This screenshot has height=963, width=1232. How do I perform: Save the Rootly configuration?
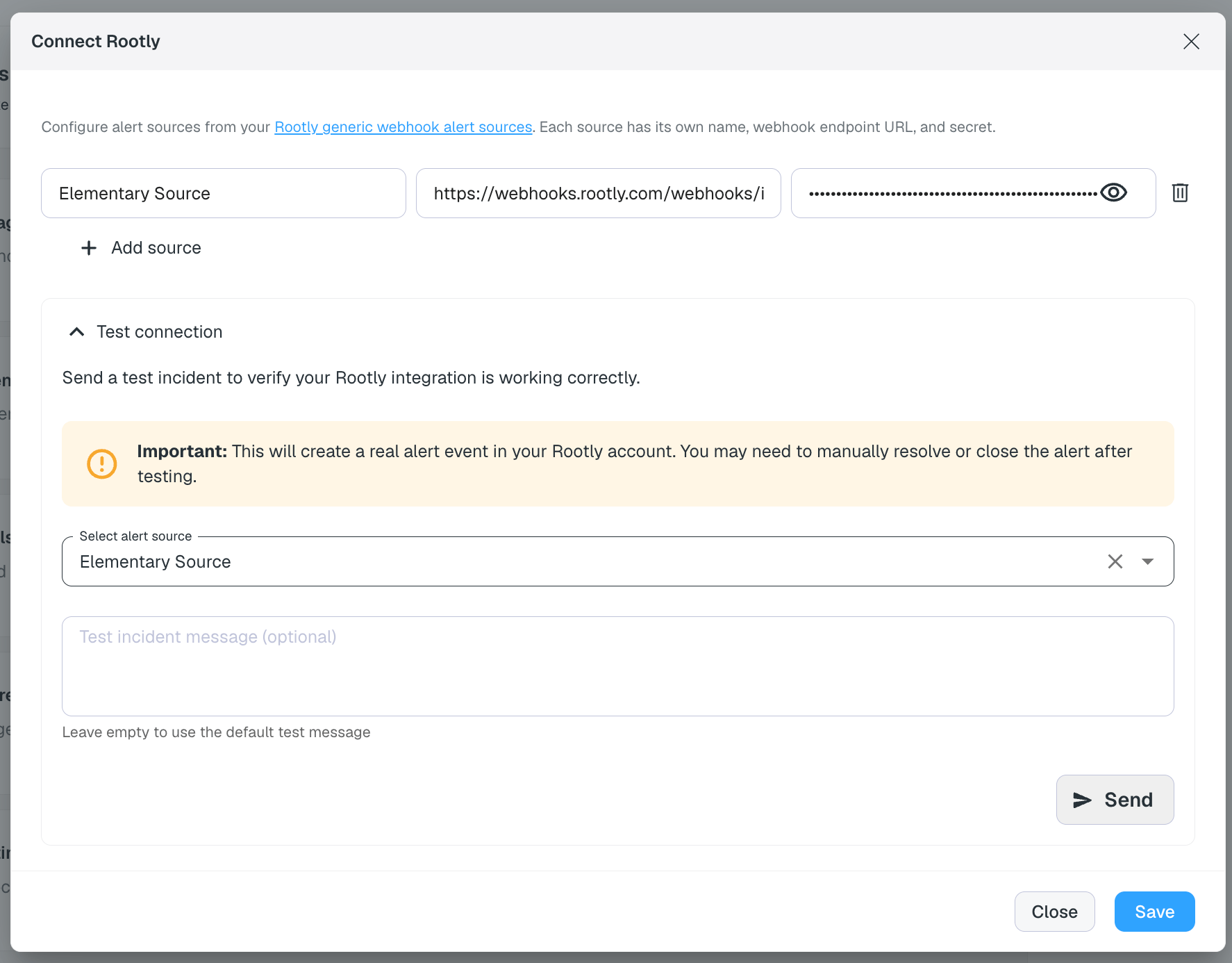click(1154, 912)
